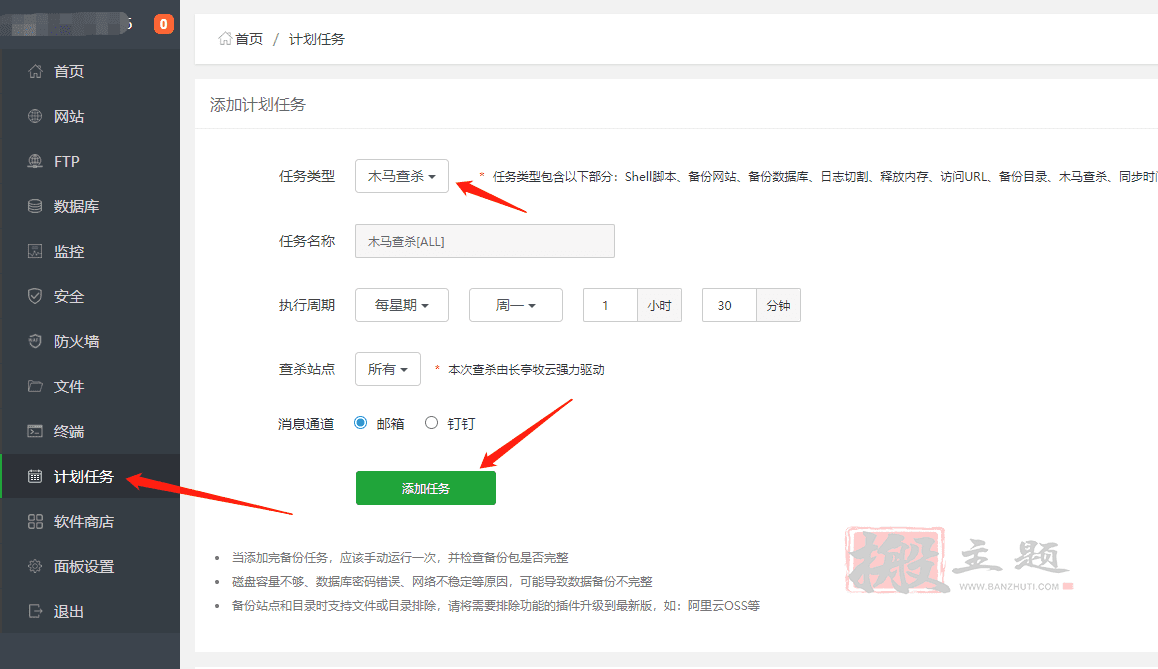This screenshot has width=1158, height=669.
Task: Click the minute input field showing 30
Action: 729,305
